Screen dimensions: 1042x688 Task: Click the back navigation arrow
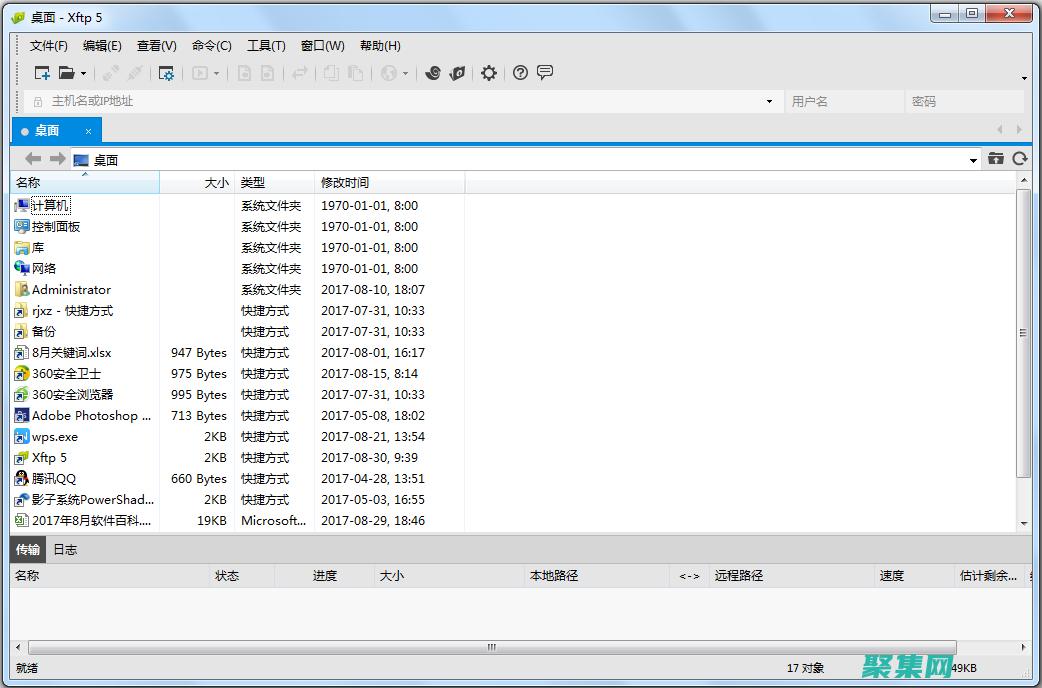click(32, 158)
